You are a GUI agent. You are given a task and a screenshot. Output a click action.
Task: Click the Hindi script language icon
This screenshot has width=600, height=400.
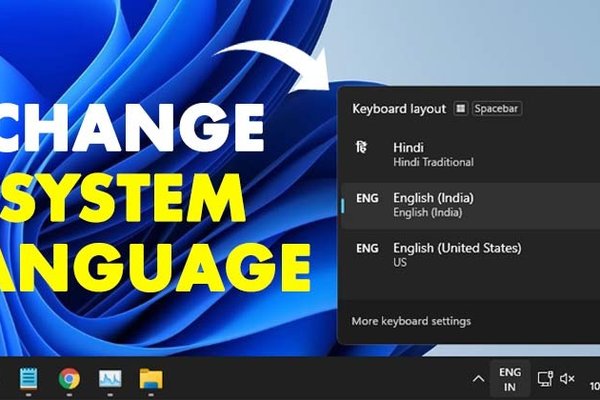point(361,147)
